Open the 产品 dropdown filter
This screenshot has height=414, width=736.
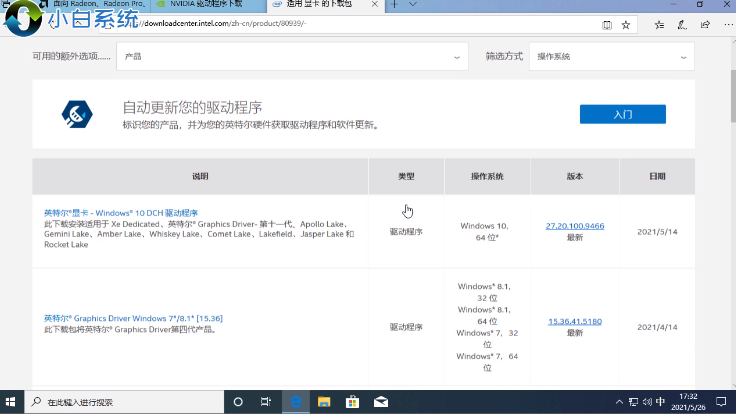(x=291, y=57)
